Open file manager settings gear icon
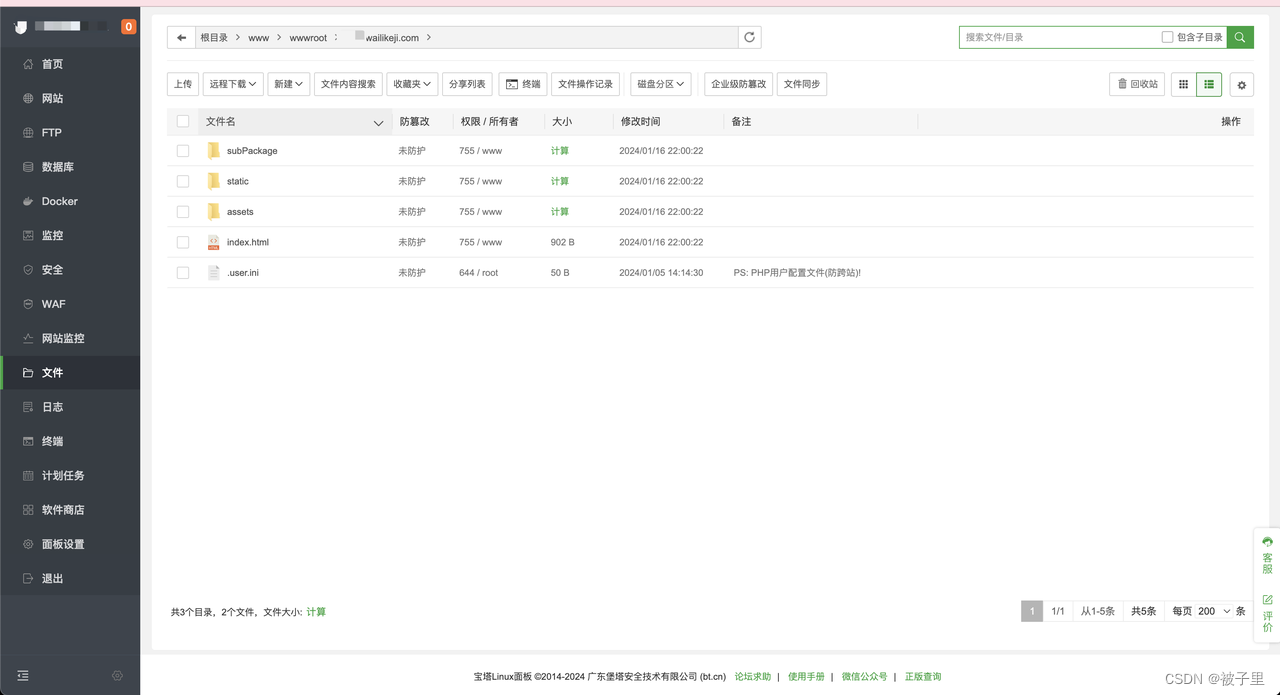Screen dimensions: 1280x695 pos(1242,85)
